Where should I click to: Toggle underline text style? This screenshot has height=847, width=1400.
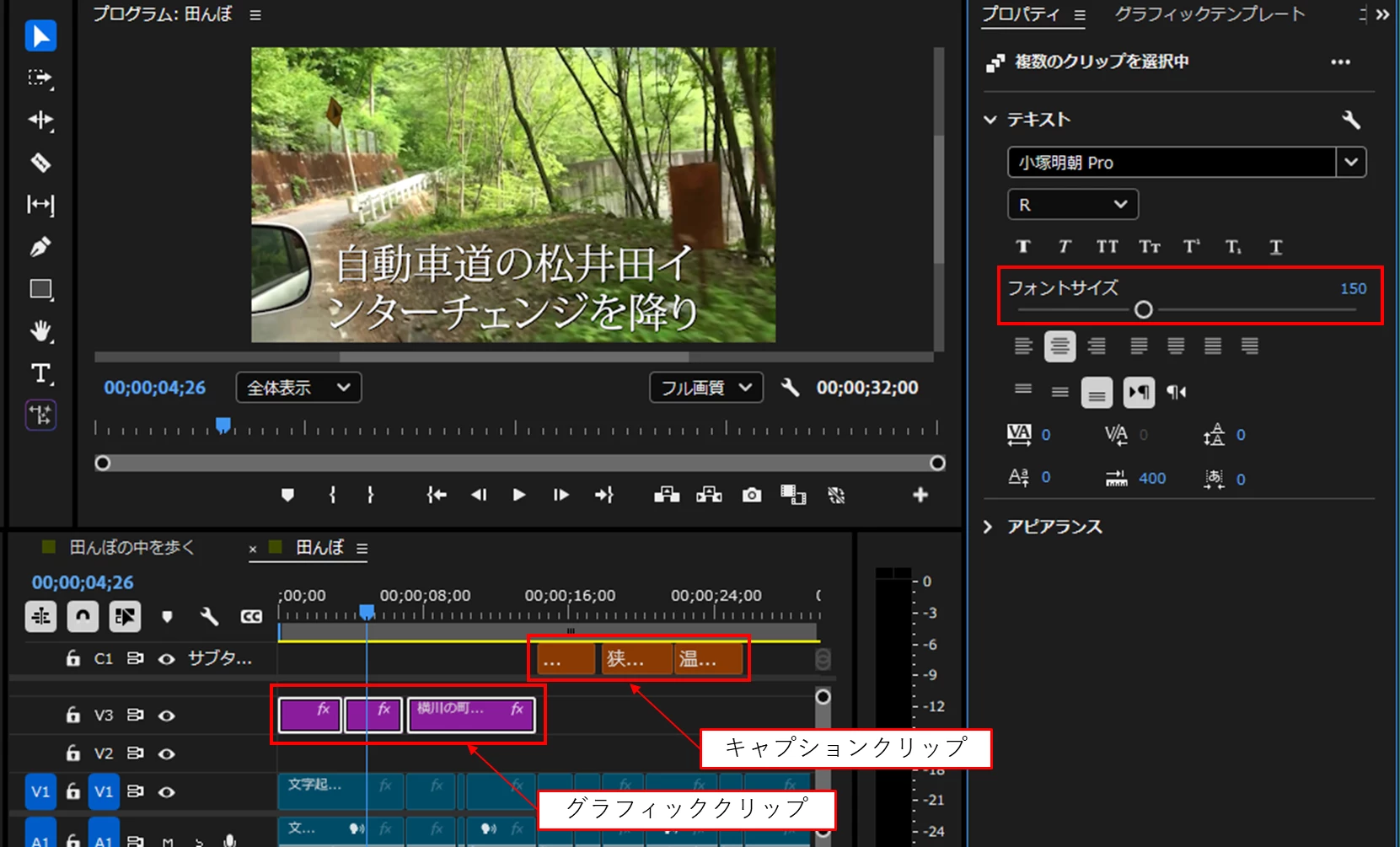(x=1275, y=246)
